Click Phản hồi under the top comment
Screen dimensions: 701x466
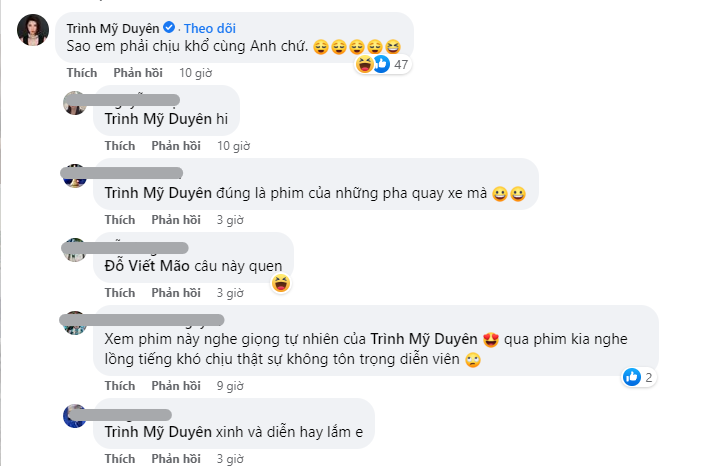[x=137, y=73]
